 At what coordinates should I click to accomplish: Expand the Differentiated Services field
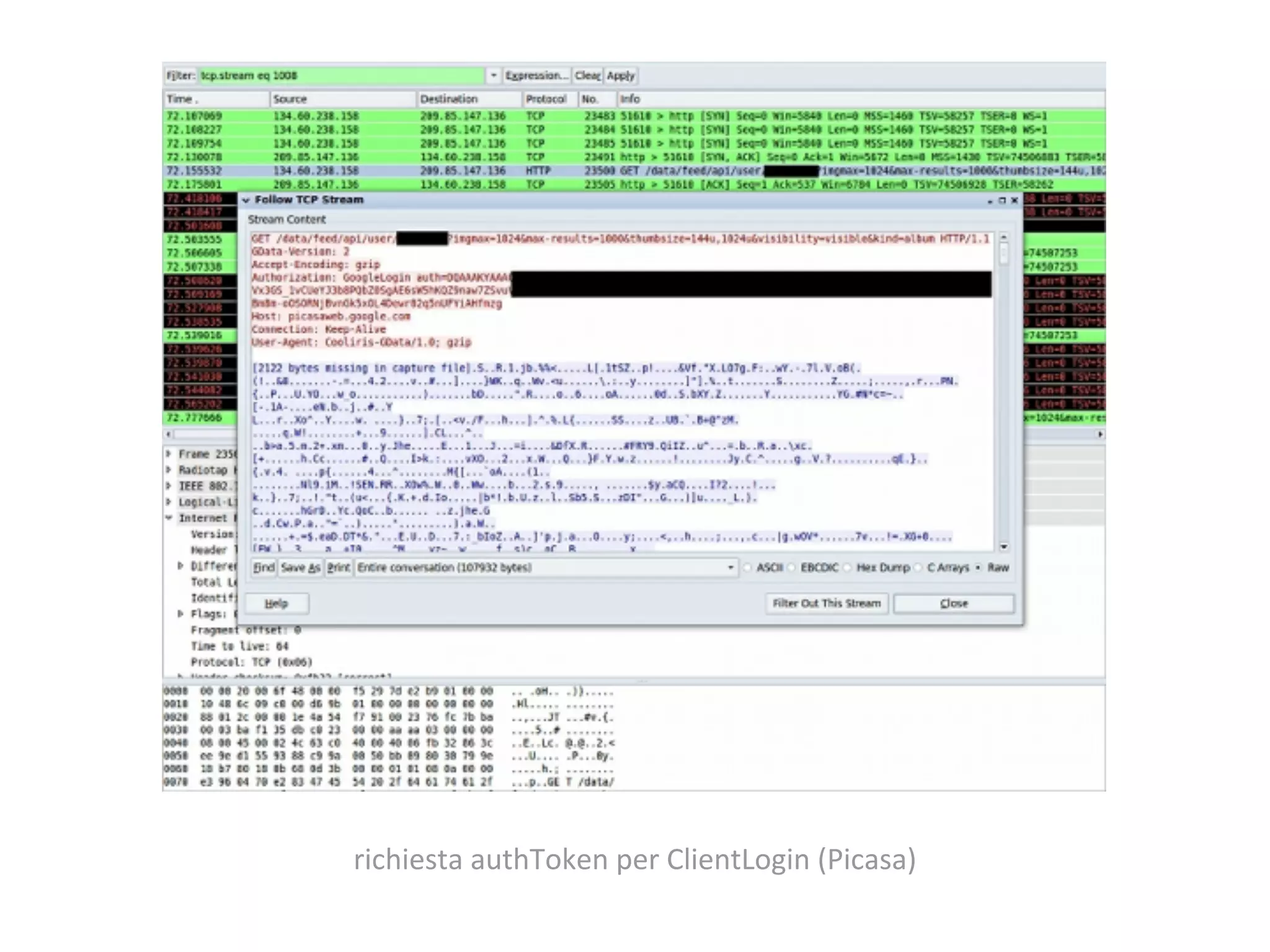(180, 566)
